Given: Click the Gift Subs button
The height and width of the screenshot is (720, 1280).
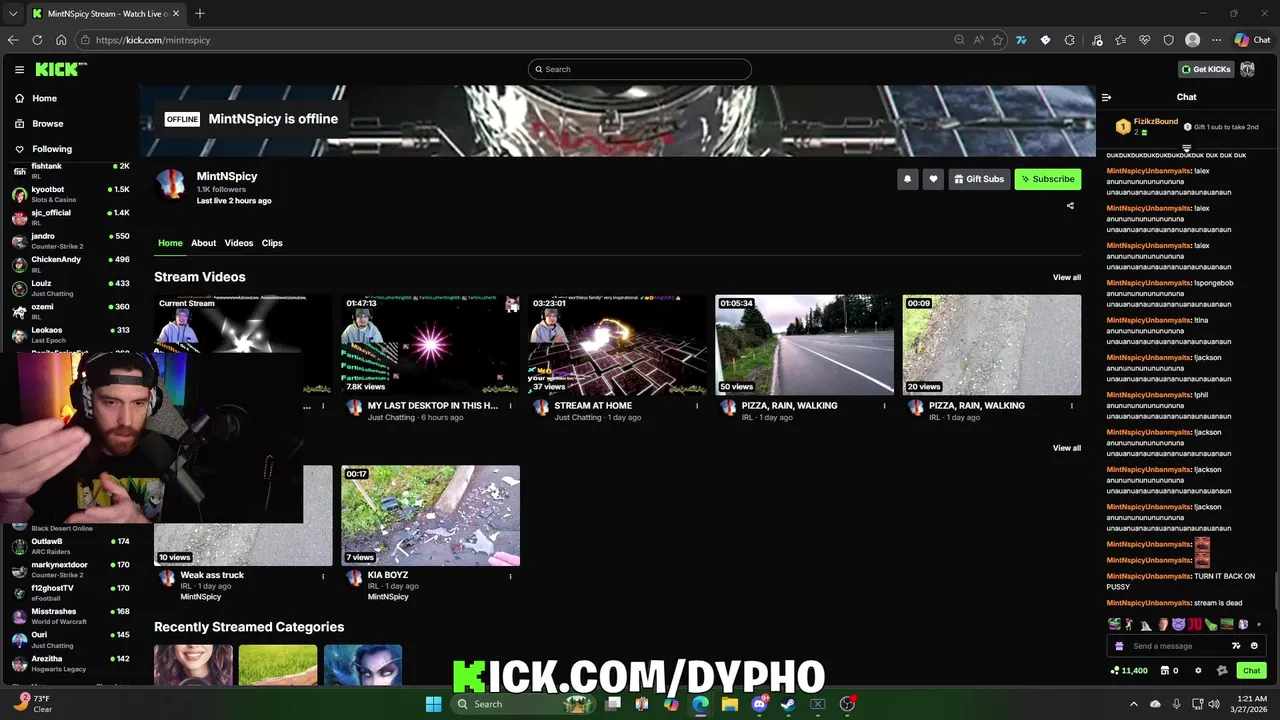Looking at the screenshot, I should pyautogui.click(x=979, y=179).
